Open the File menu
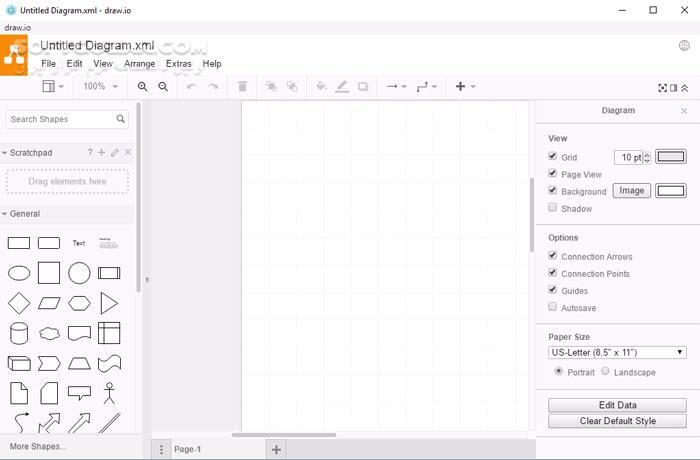The height and width of the screenshot is (460, 700). pos(49,64)
